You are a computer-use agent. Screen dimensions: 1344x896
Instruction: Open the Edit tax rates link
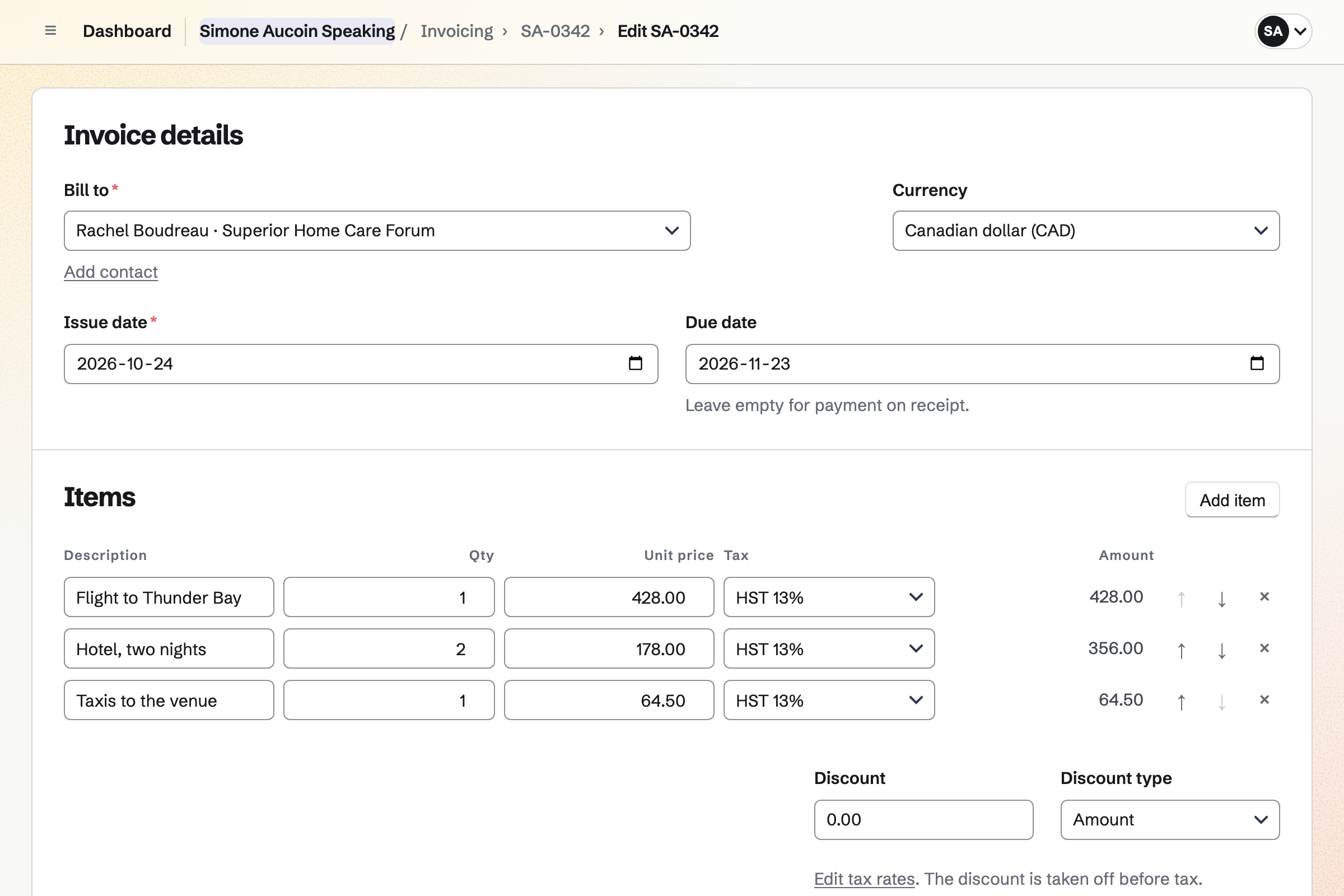coord(864,879)
